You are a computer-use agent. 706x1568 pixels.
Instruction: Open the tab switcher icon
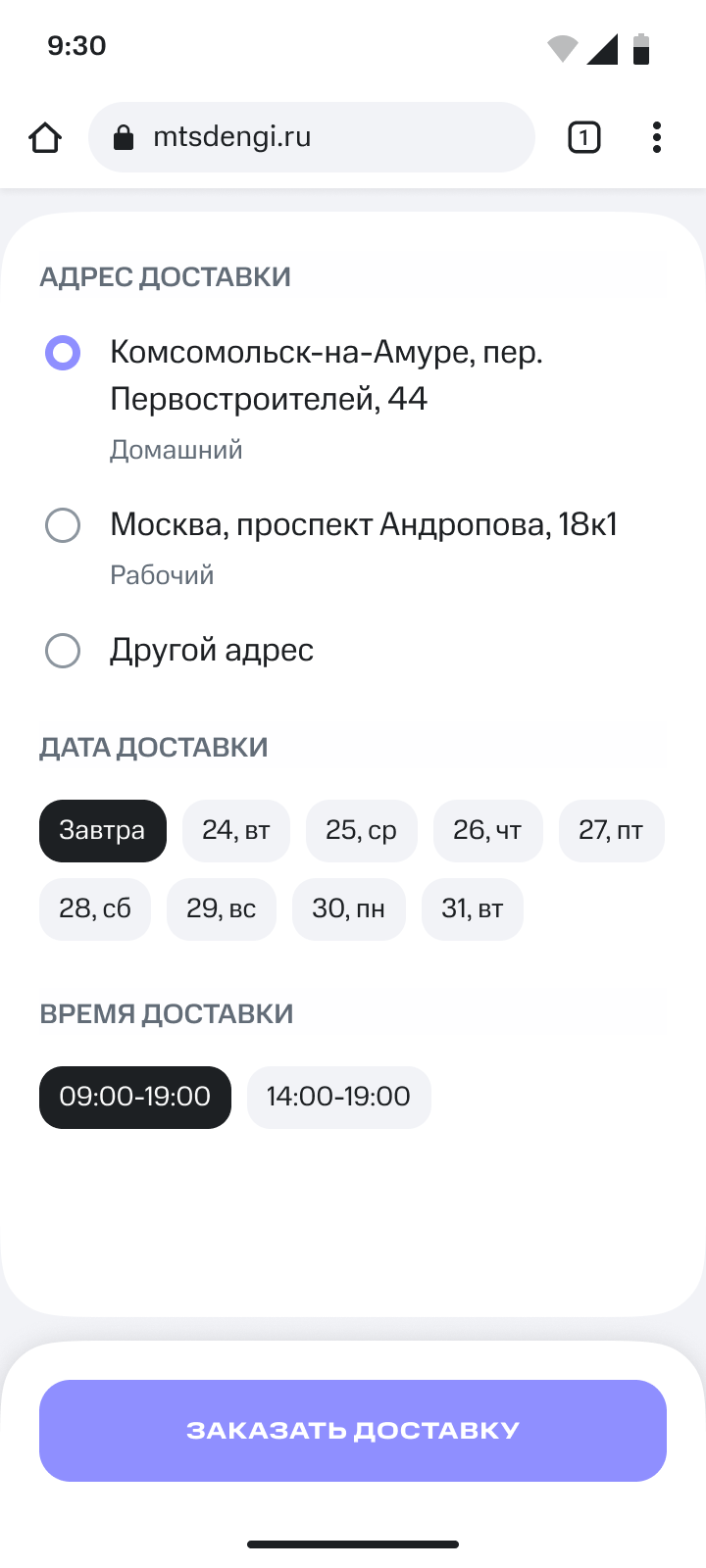point(583,137)
